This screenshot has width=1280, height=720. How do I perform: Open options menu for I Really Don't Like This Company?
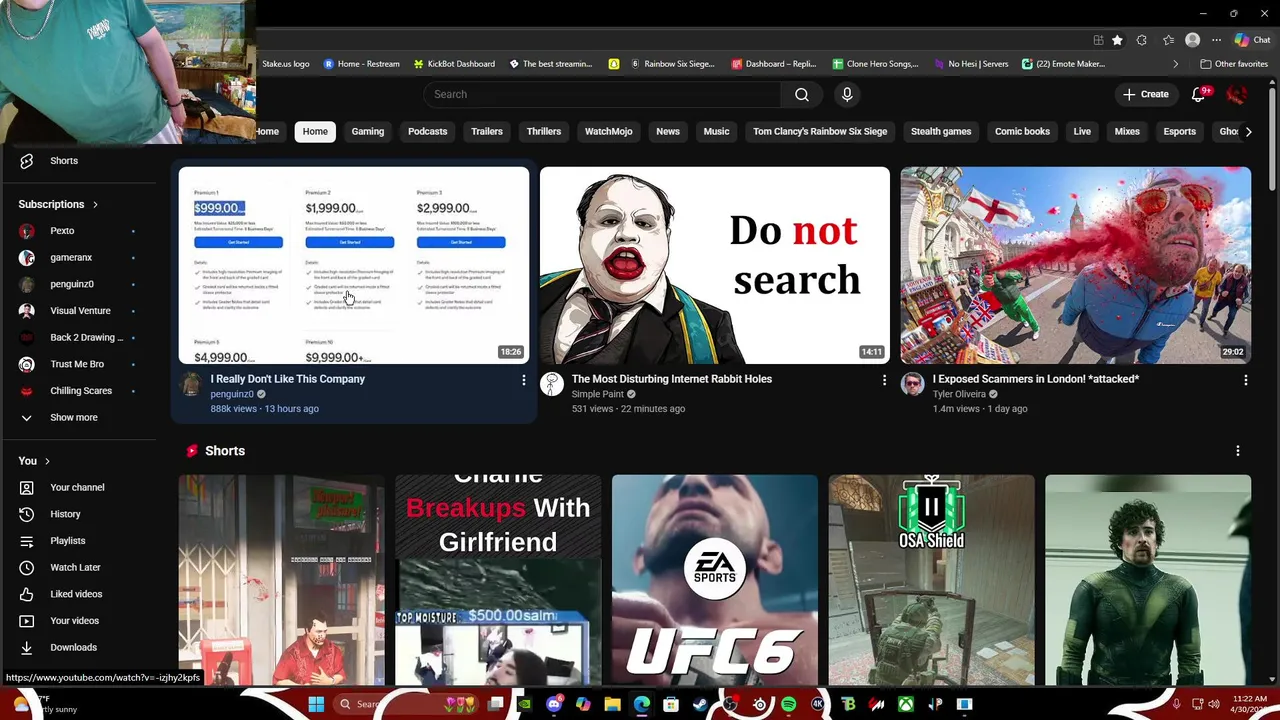point(523,380)
